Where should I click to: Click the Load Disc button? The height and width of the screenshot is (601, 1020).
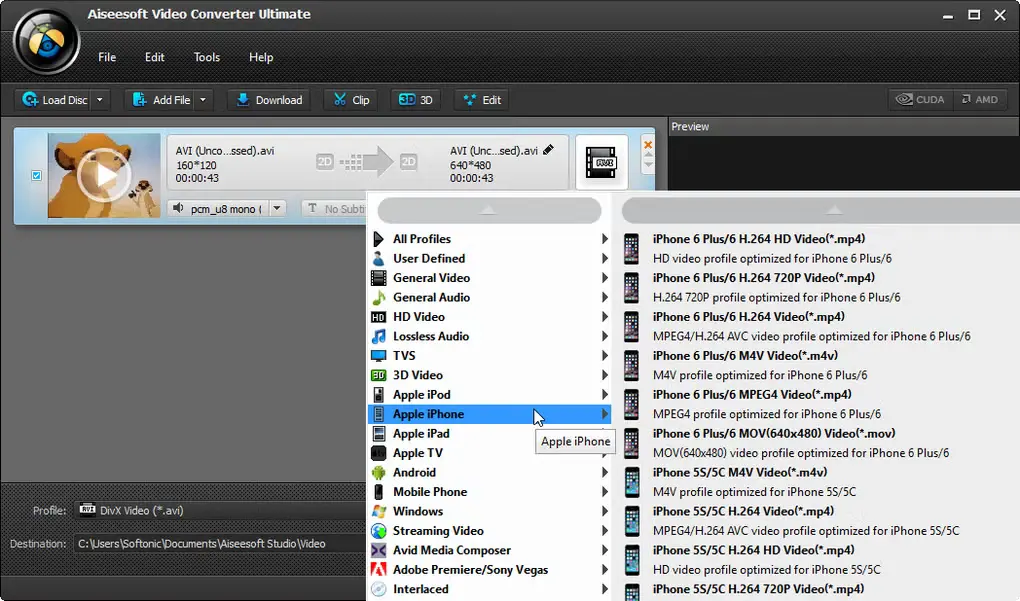(x=55, y=99)
